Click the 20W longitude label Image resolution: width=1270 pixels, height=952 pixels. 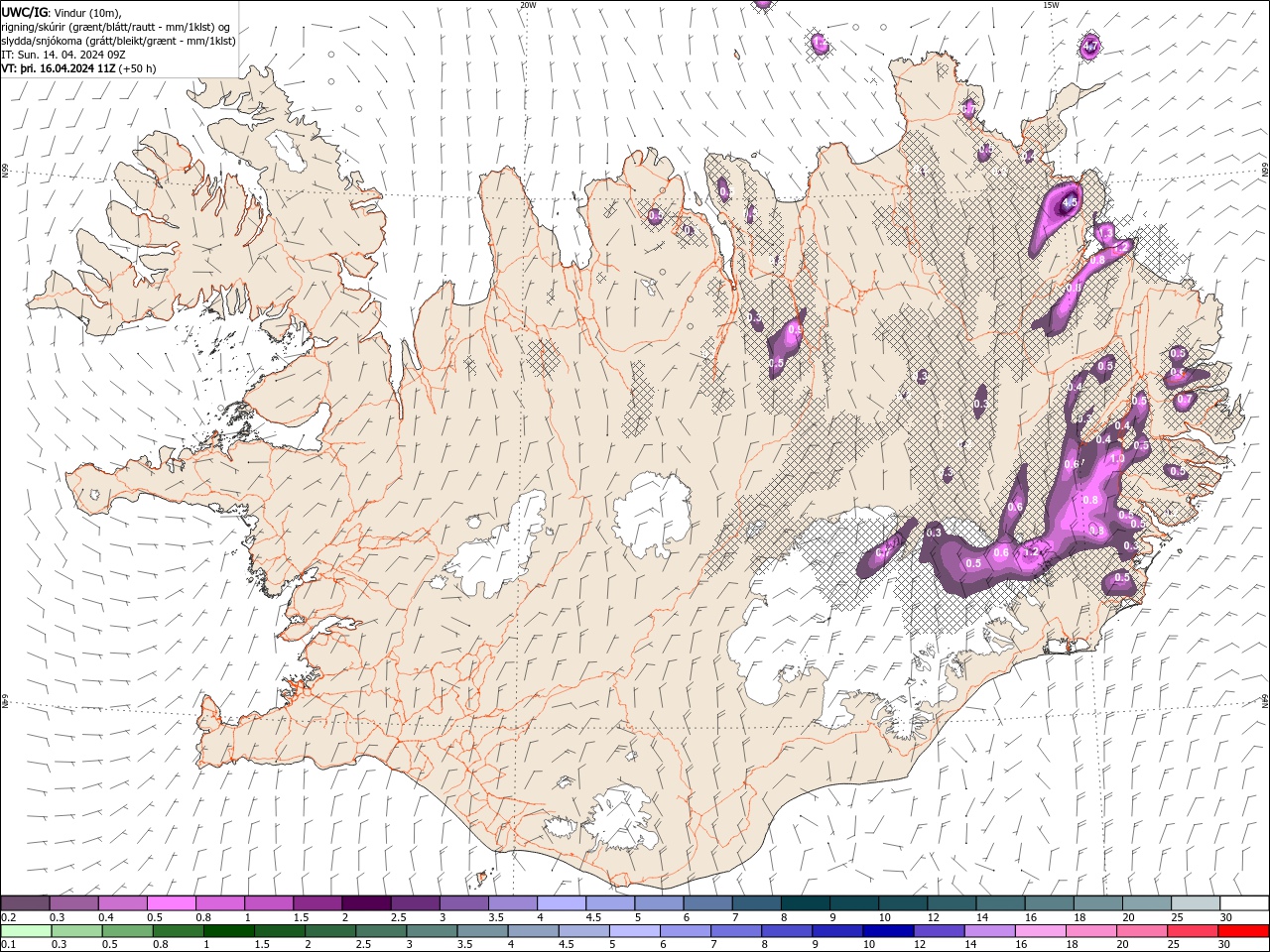coord(528,5)
